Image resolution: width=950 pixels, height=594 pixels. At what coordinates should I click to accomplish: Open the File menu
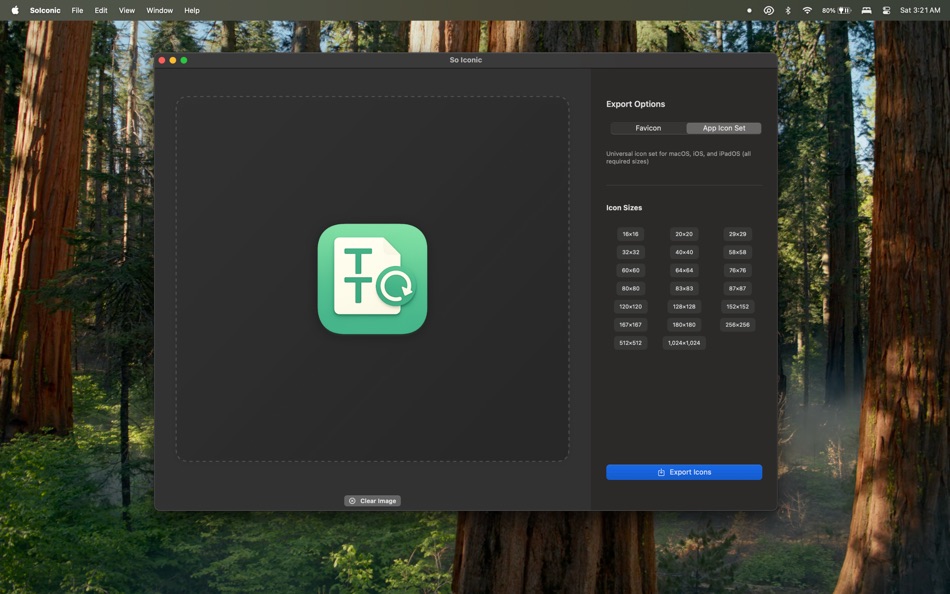click(x=77, y=10)
